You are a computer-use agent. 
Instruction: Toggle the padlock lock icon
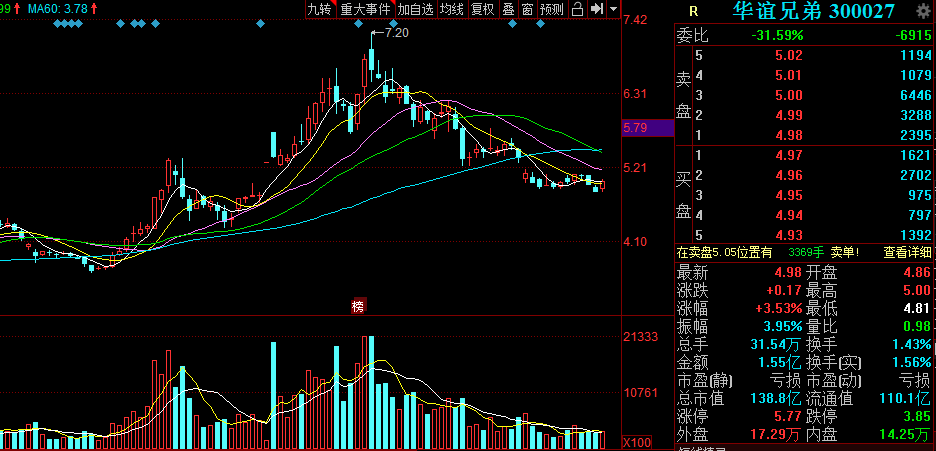[x=577, y=9]
